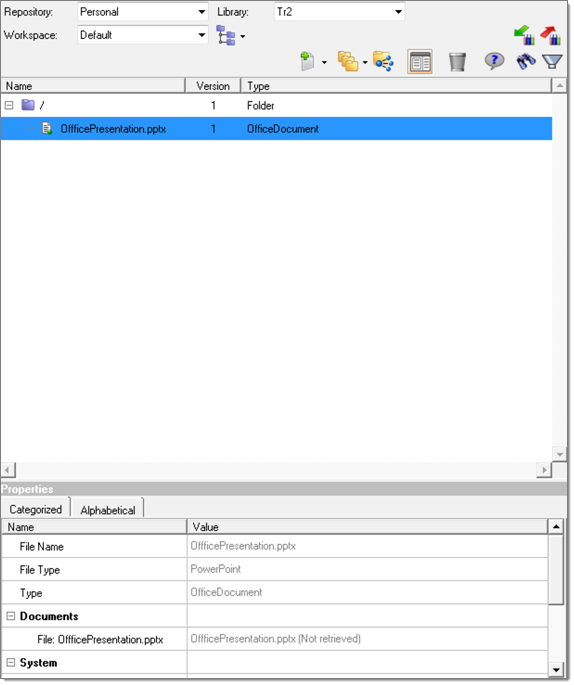Click the binoculars search icon
This screenshot has width=574, height=685.
(x=526, y=62)
